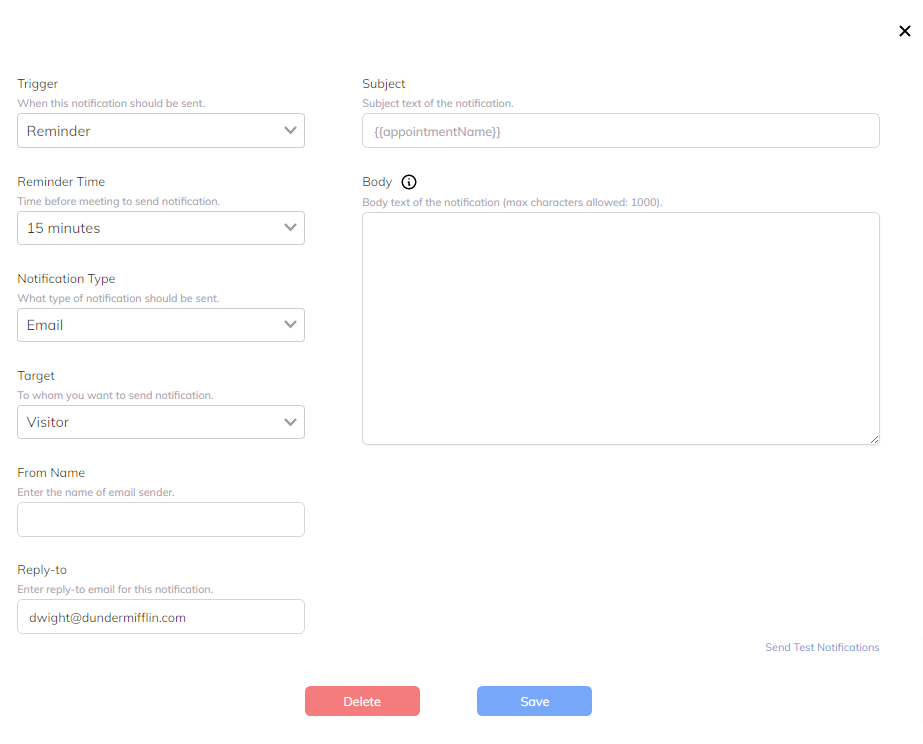Open the Trigger dropdown showing Reminder
The height and width of the screenshot is (744, 923).
(x=161, y=131)
